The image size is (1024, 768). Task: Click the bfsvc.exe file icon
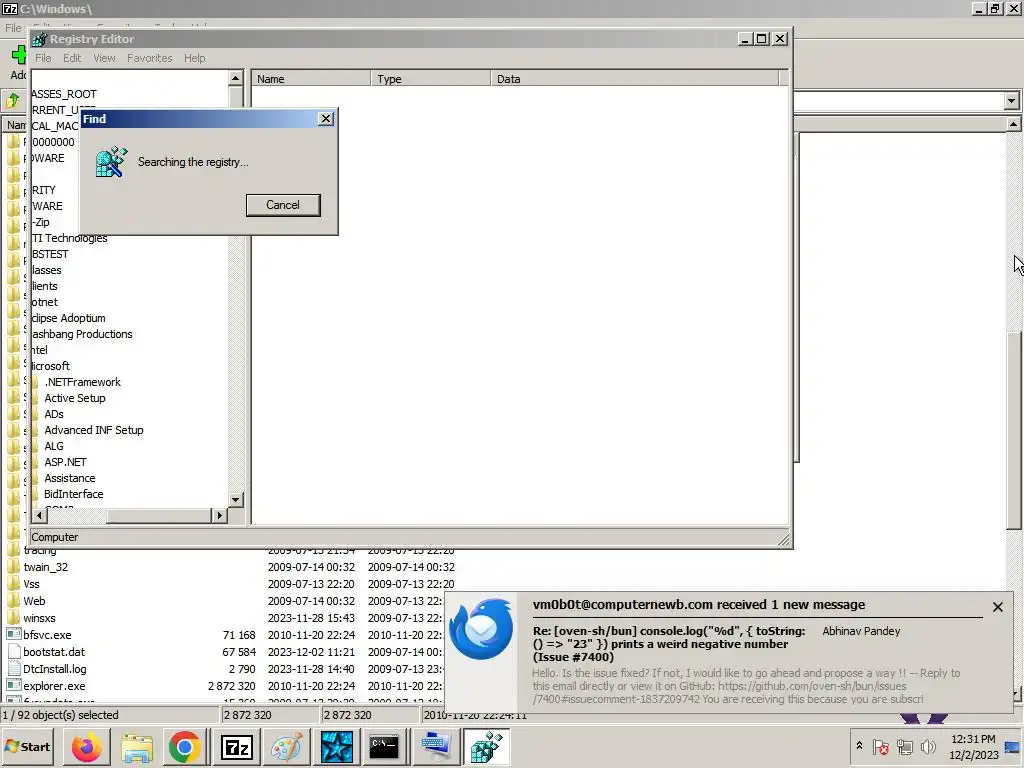pyautogui.click(x=13, y=634)
